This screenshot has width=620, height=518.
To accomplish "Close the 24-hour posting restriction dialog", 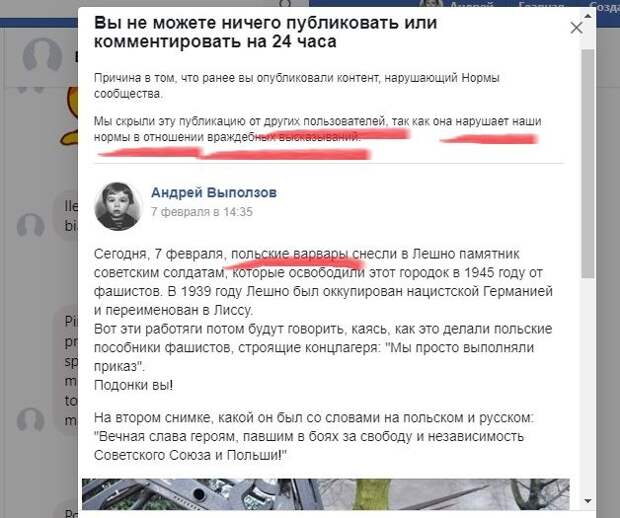I will point(576,28).
